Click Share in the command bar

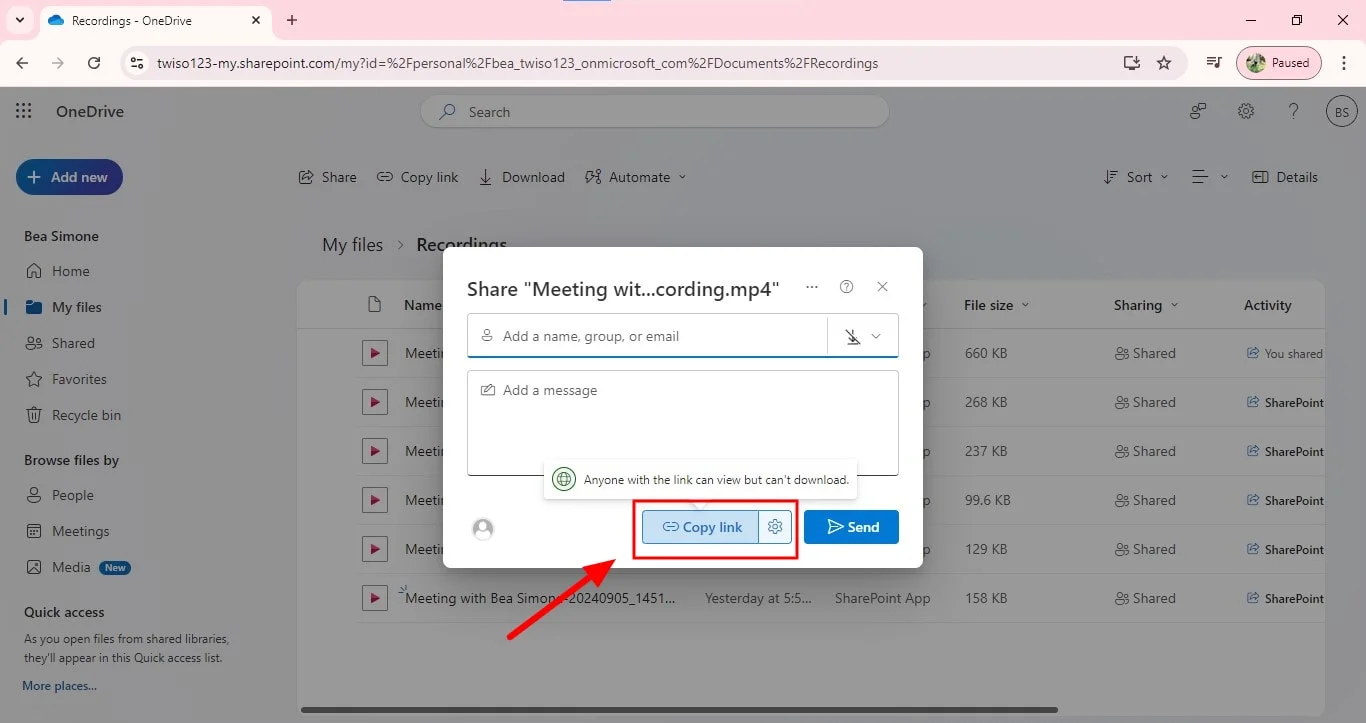(x=328, y=177)
